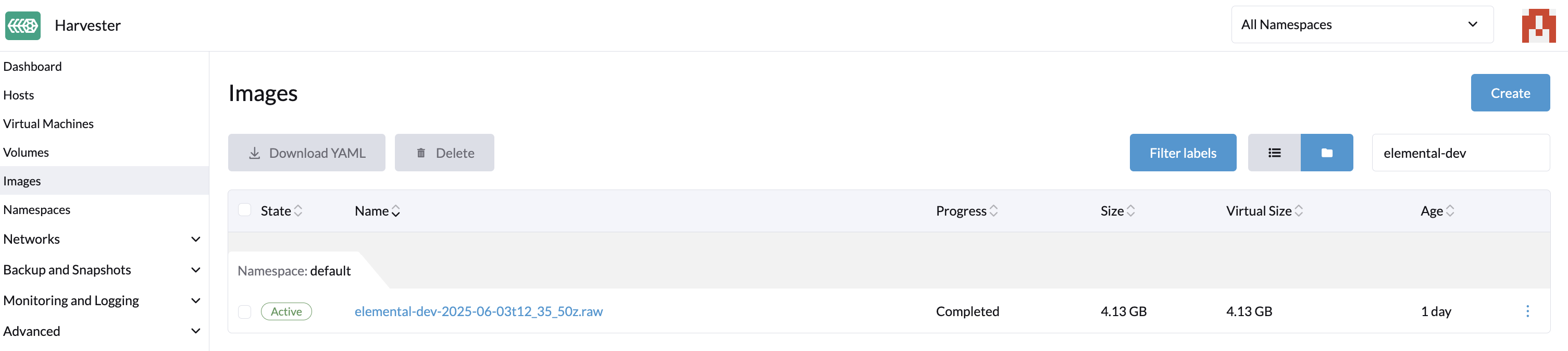
Task: Sort by Virtual Size column arrows
Action: pyautogui.click(x=1298, y=211)
